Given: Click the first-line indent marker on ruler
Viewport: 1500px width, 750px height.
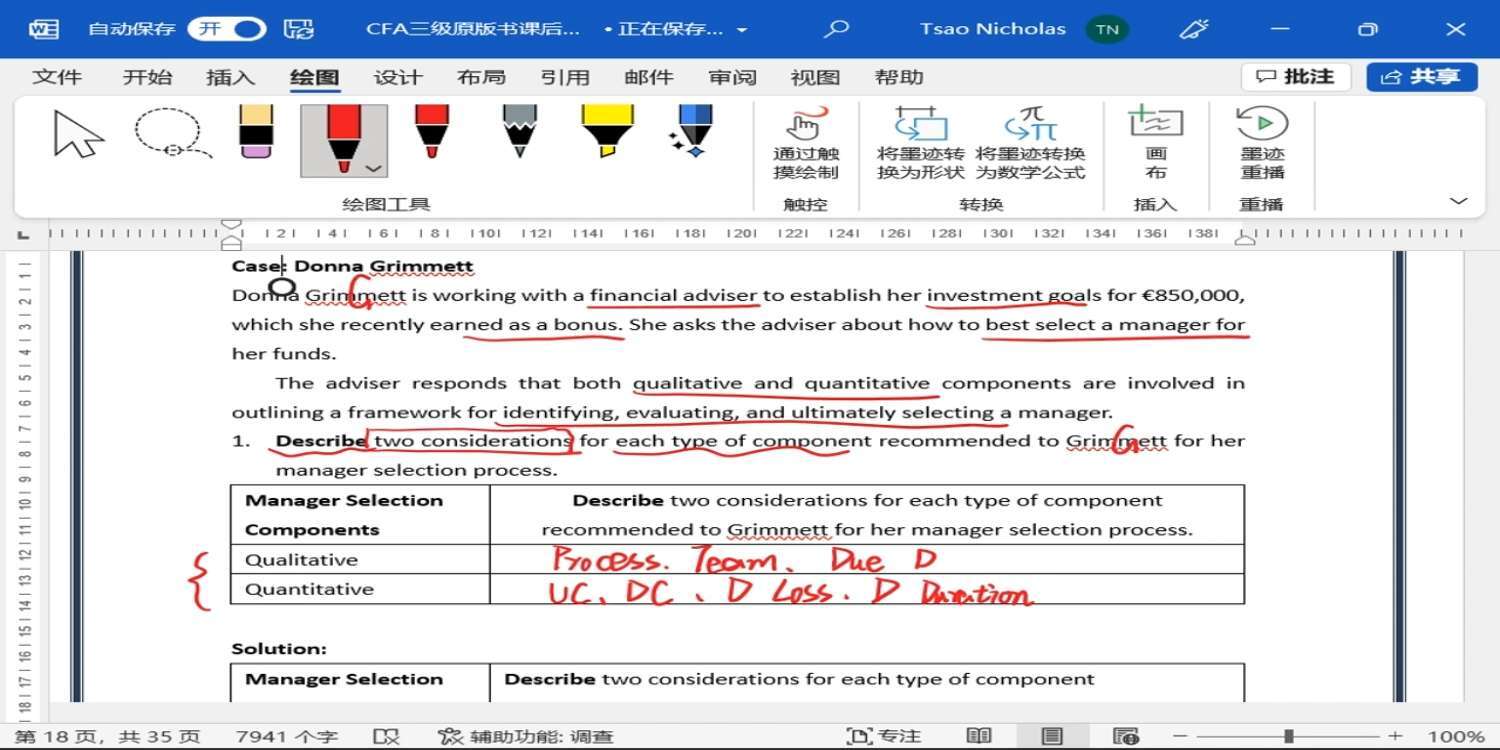Looking at the screenshot, I should (x=231, y=226).
